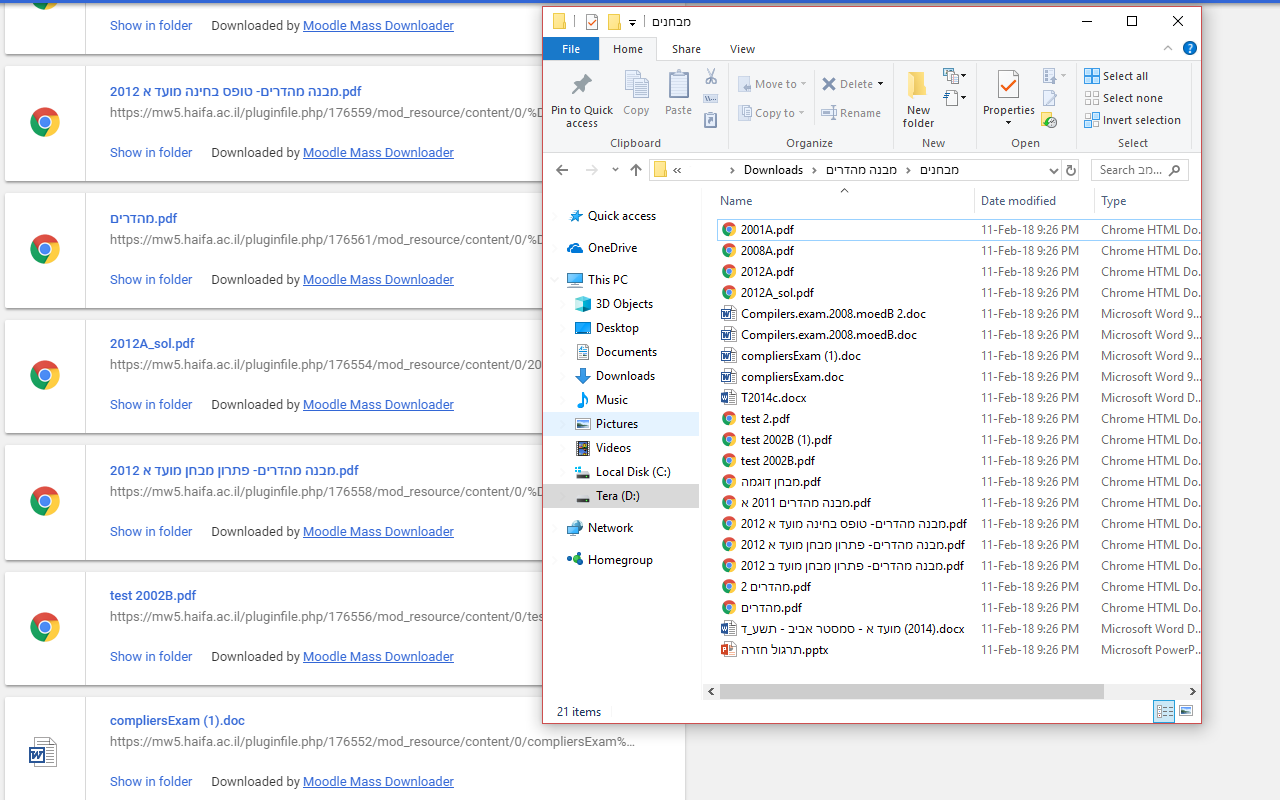Click the Properties icon in the ribbon
1280x800 pixels.
coord(1008,84)
